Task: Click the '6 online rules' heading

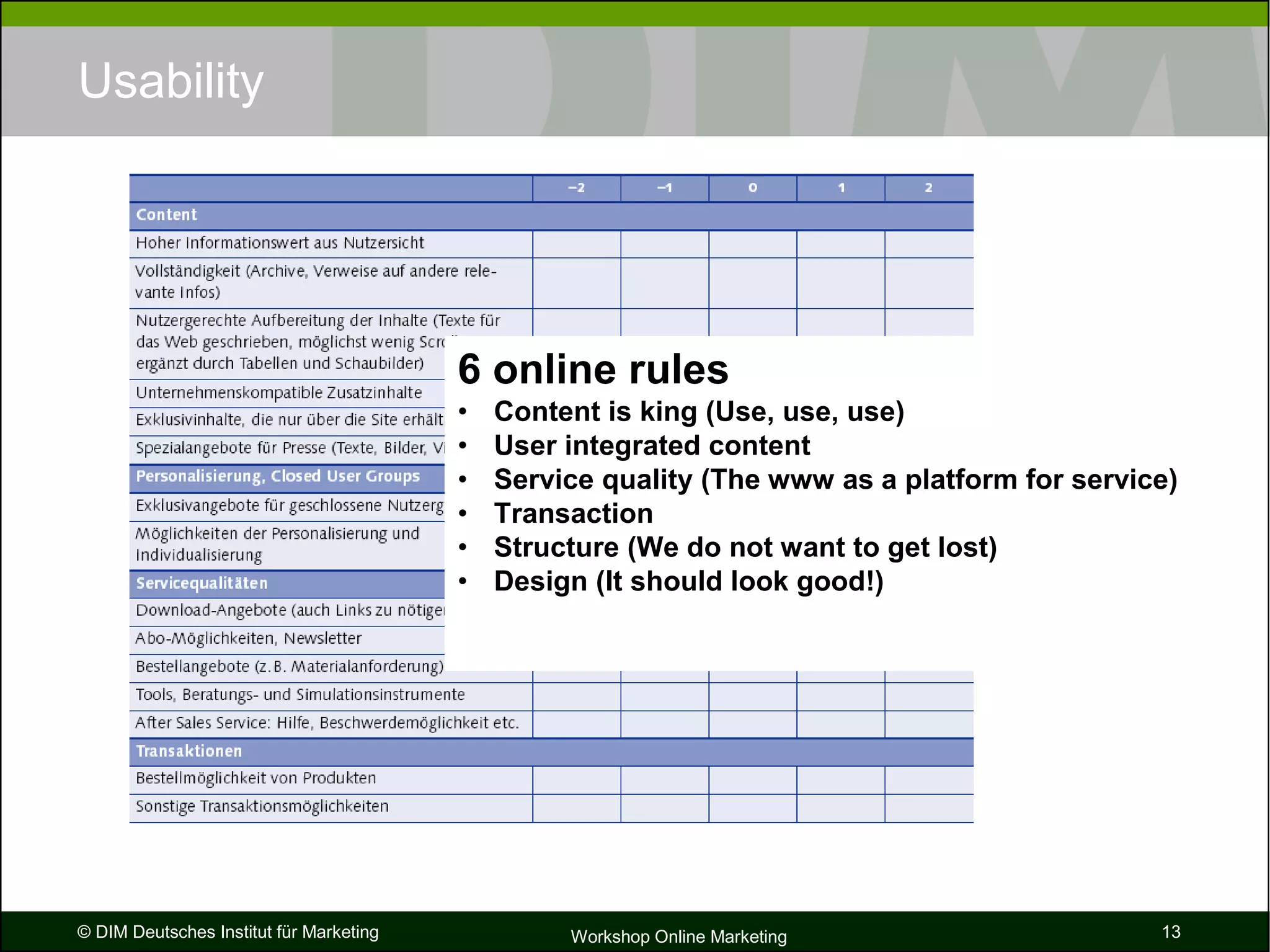Action: point(593,370)
